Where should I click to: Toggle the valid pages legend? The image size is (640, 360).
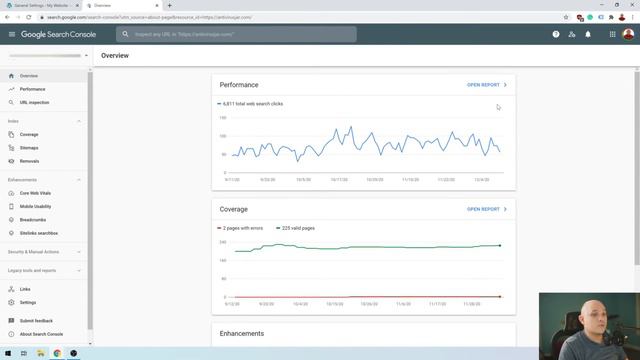point(296,228)
